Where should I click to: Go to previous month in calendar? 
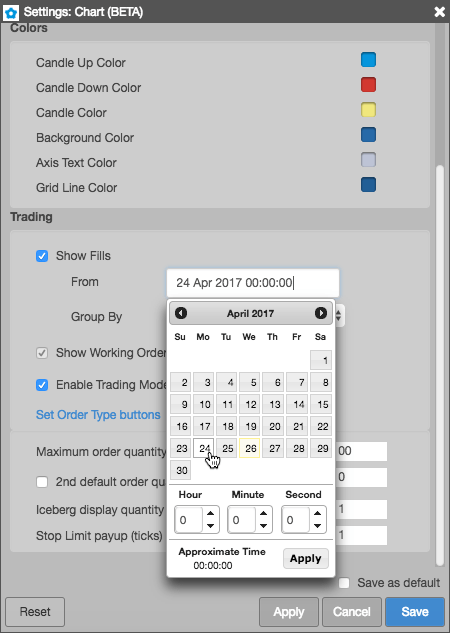point(181,313)
